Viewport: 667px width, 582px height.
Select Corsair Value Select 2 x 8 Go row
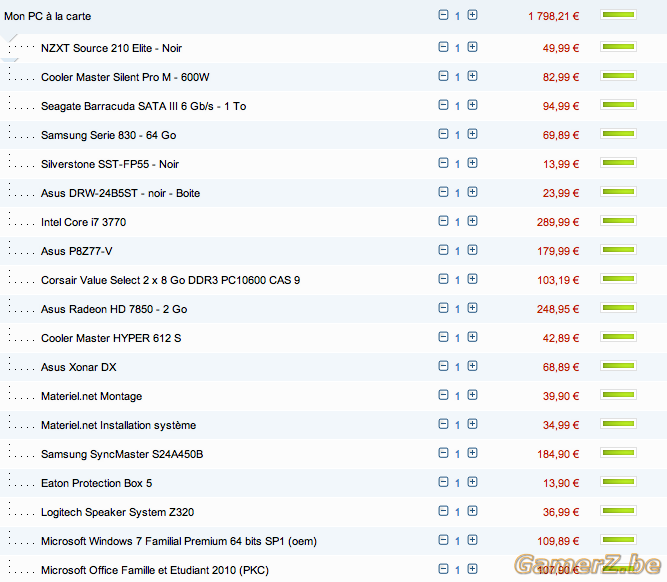pyautogui.click(x=334, y=280)
